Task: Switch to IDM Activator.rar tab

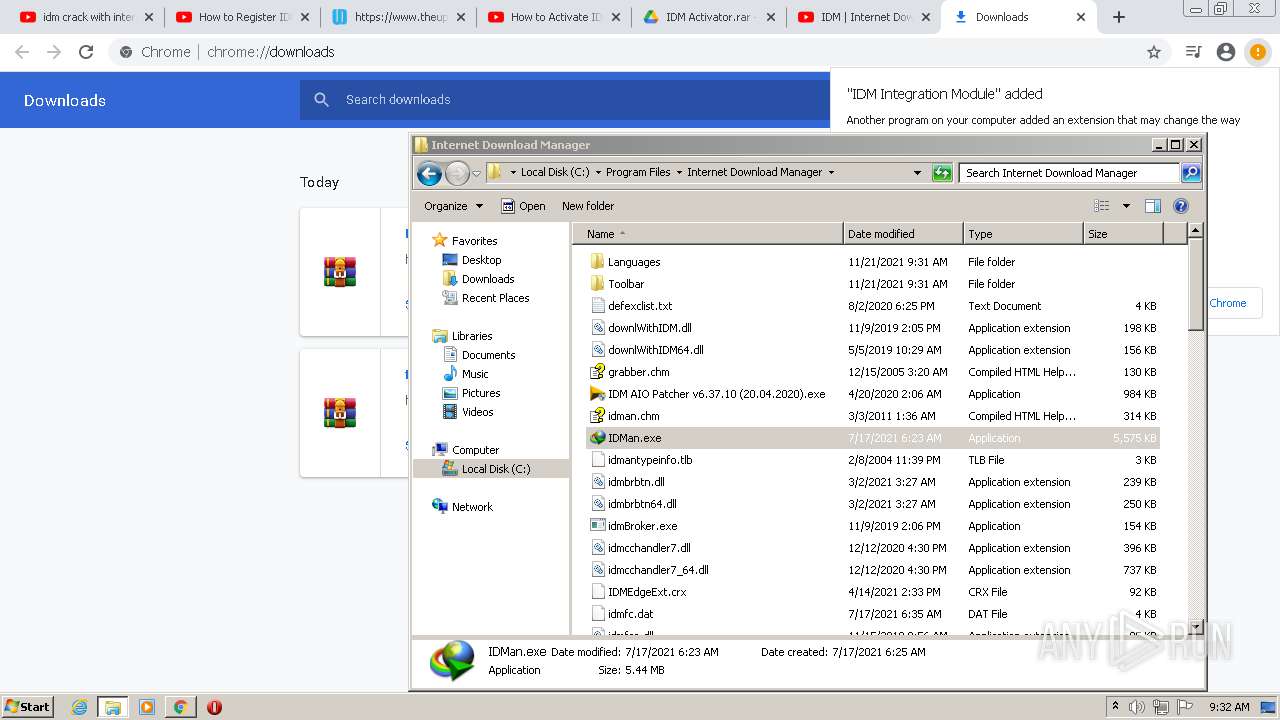Action: pos(711,17)
